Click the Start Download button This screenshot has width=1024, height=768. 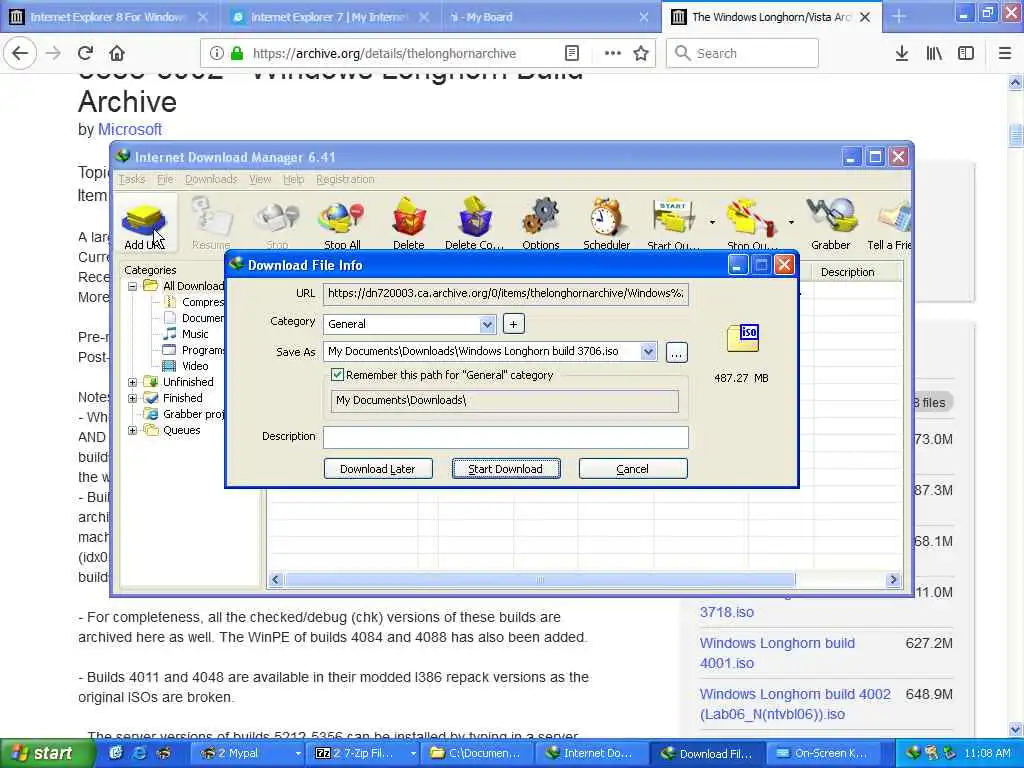[505, 469]
